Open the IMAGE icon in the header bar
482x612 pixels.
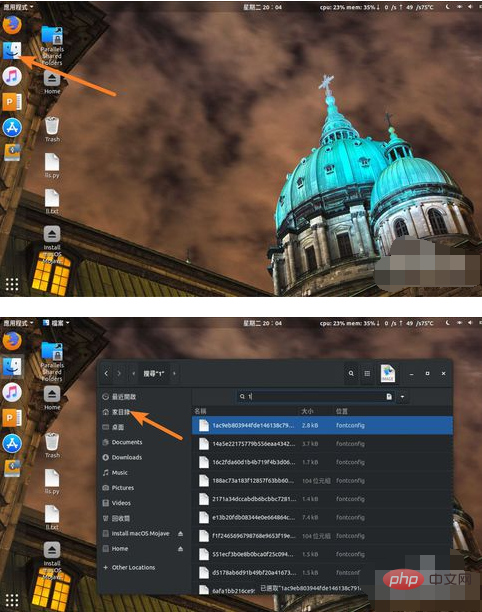coord(388,374)
